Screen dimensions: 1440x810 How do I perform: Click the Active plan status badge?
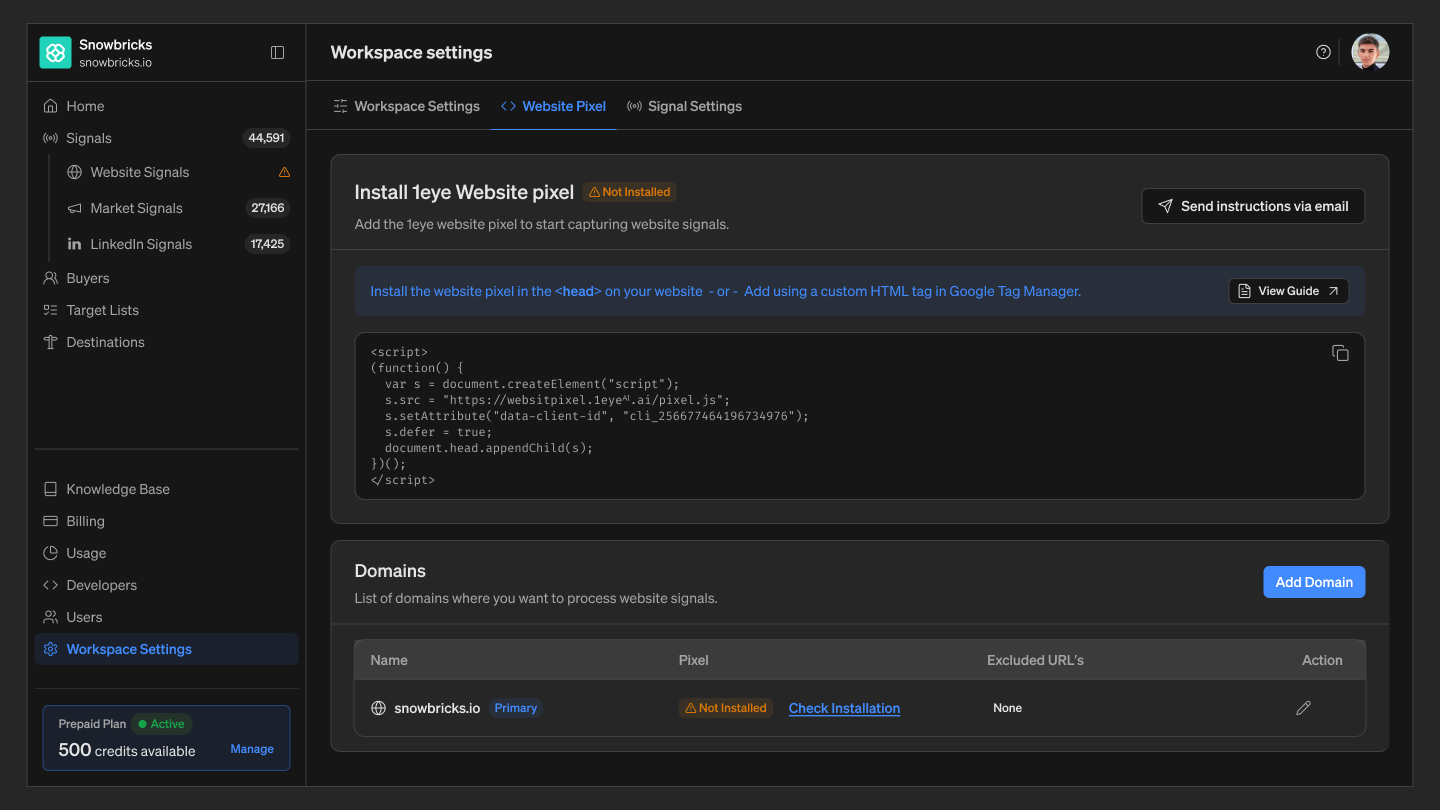pyautogui.click(x=162, y=724)
